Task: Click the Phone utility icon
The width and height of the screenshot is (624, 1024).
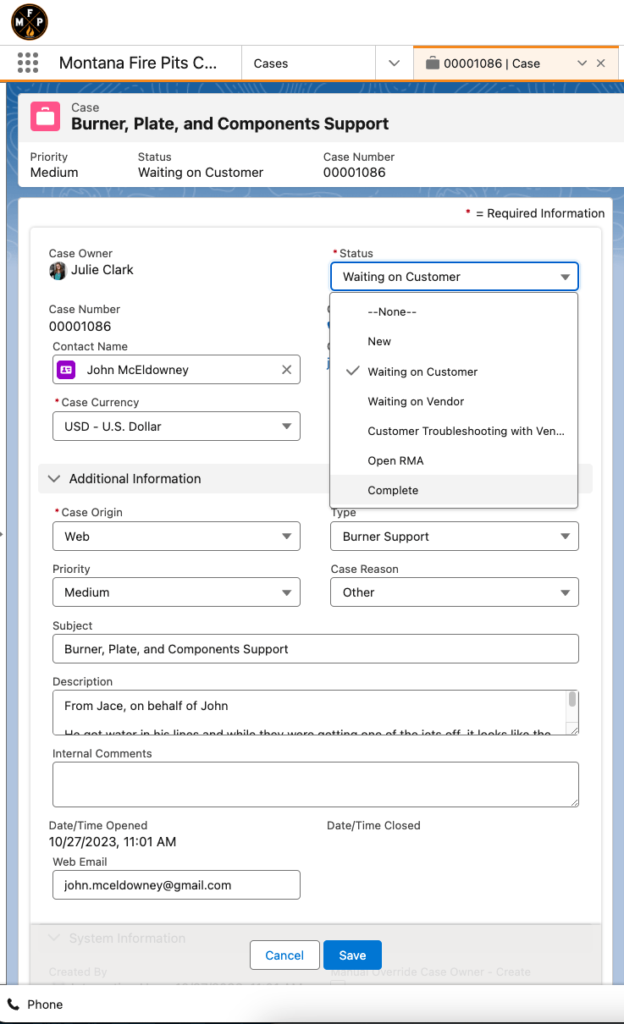Action: click(13, 1004)
